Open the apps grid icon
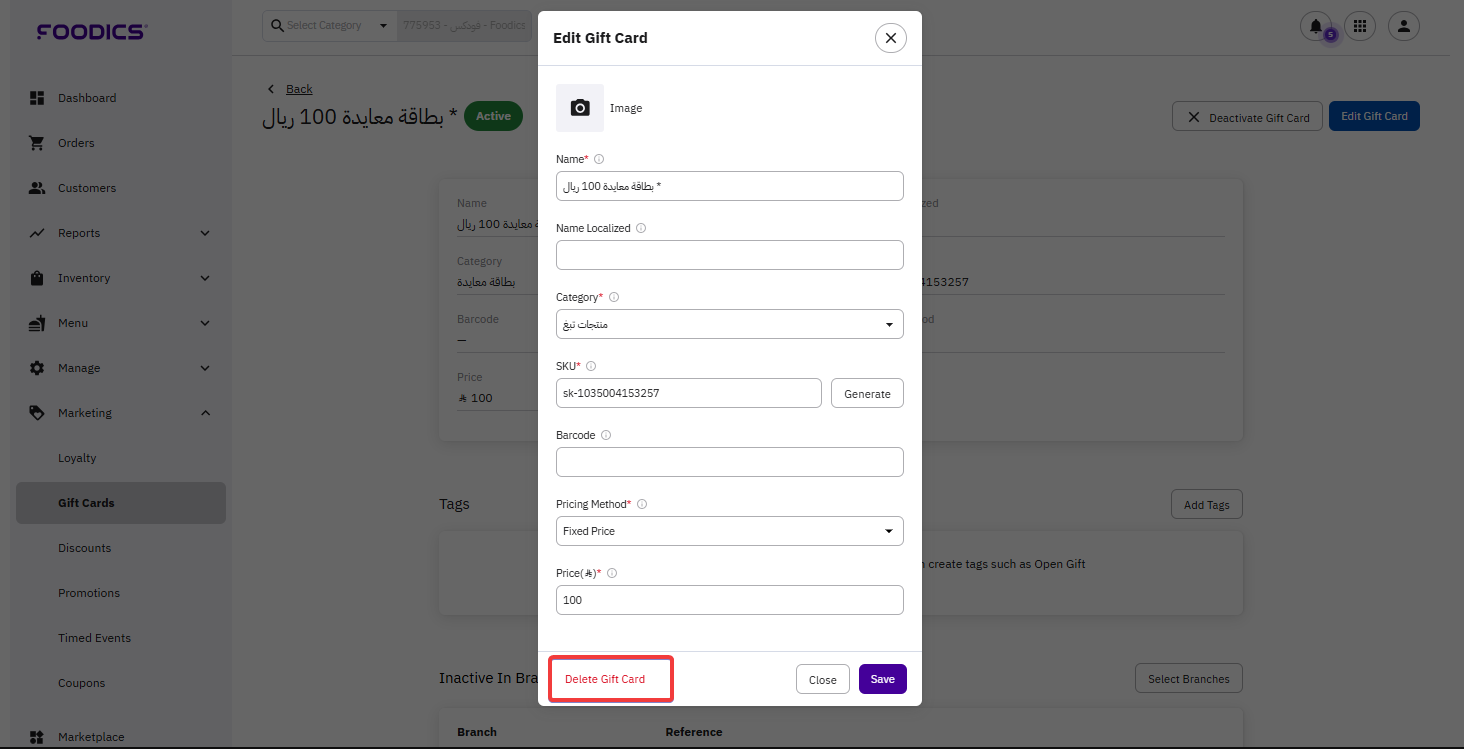The image size is (1464, 749). [1359, 26]
